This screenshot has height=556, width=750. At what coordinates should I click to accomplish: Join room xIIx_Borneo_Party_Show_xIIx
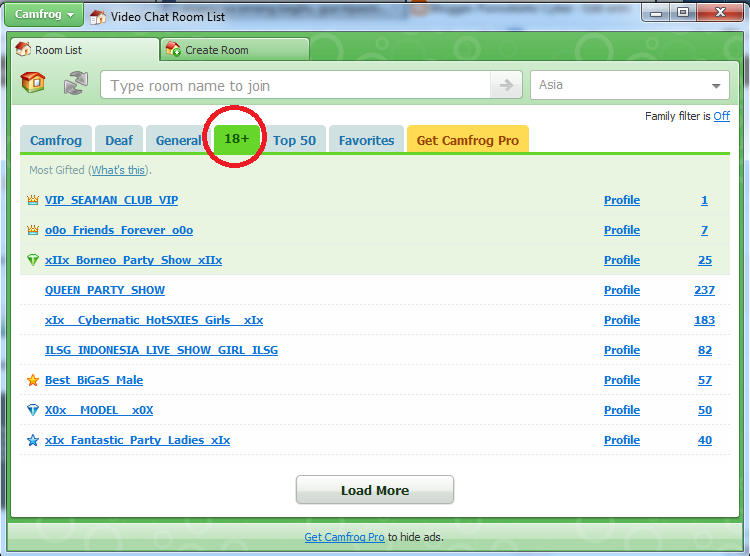tap(133, 260)
